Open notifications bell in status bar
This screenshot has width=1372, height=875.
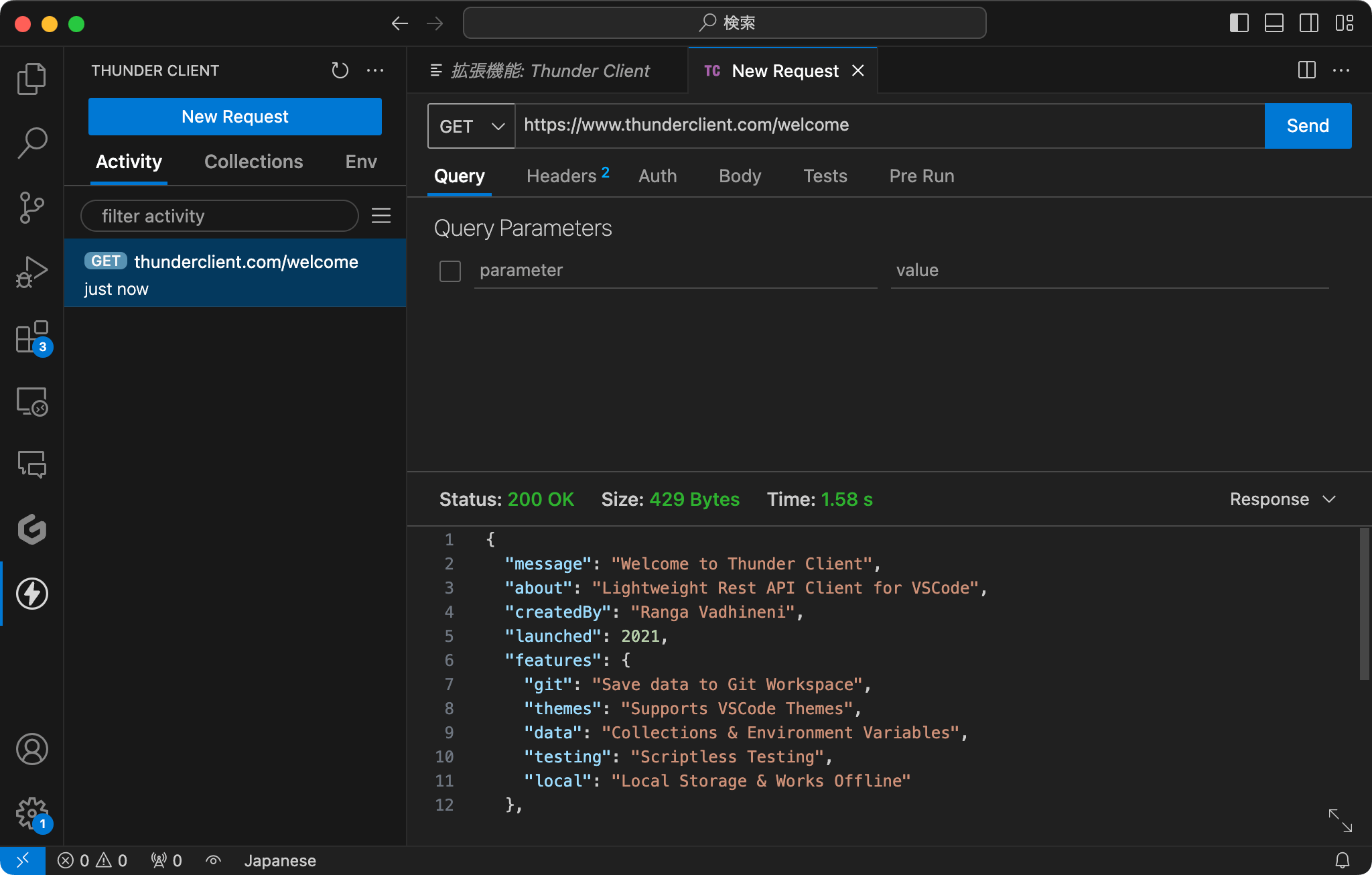click(1343, 860)
